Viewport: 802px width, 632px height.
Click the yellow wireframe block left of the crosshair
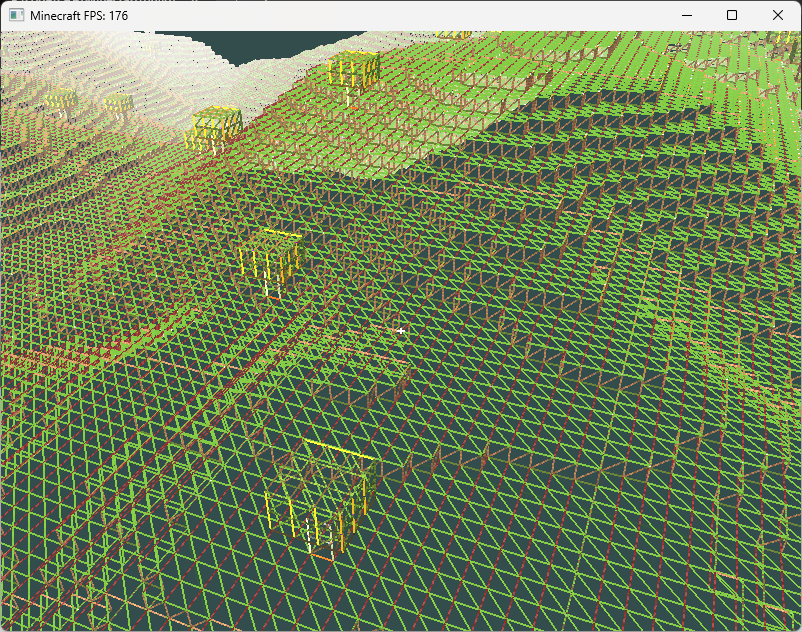[270, 260]
